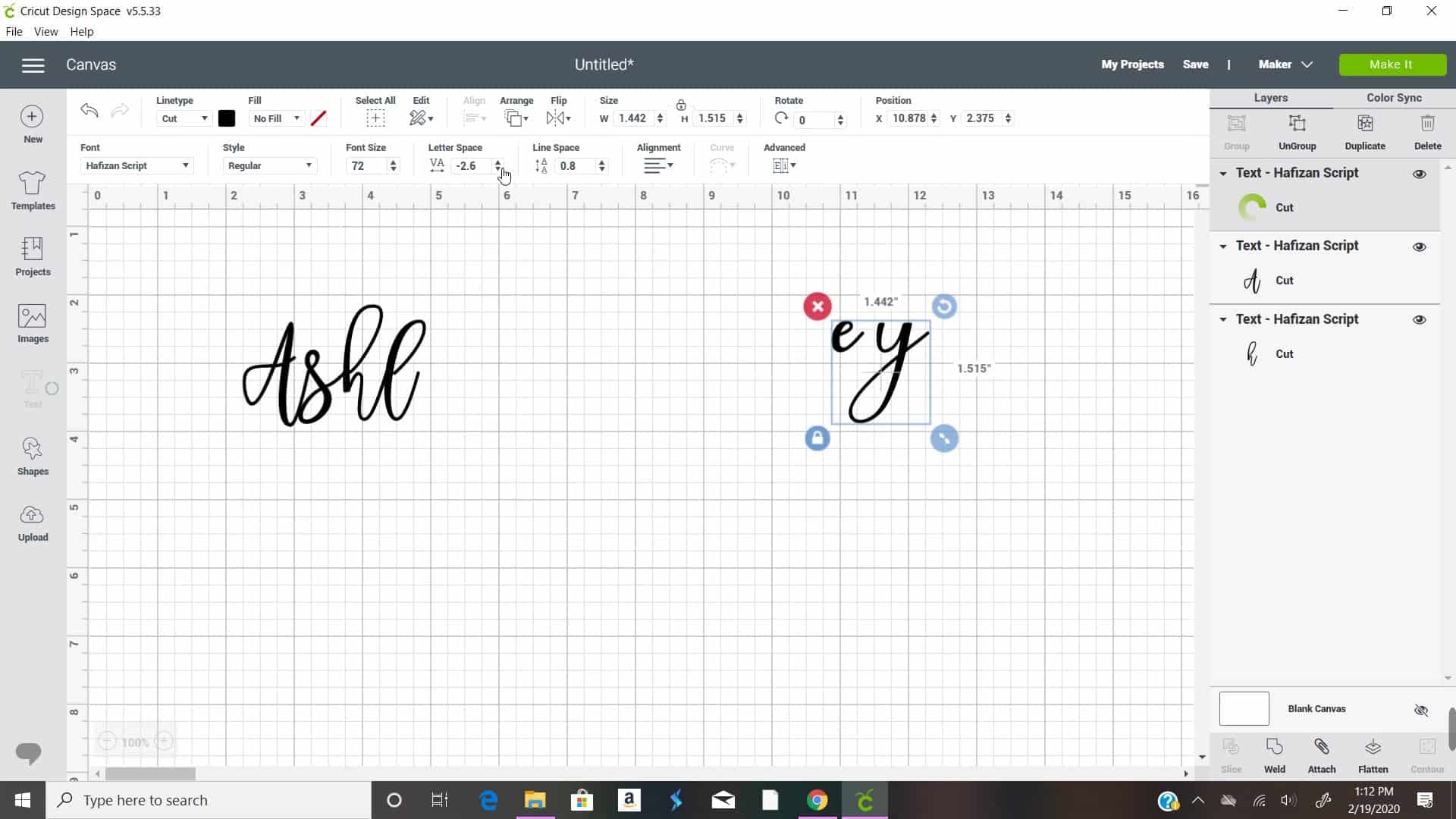Open the feedback chat bubble
The width and height of the screenshot is (1456, 819).
coord(29,753)
